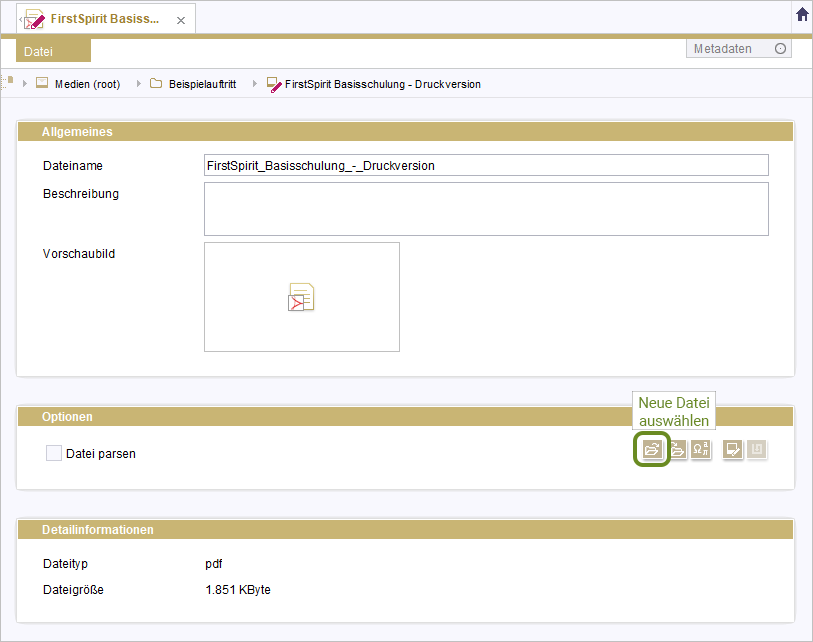Click into the Dateiname input field

point(486,165)
